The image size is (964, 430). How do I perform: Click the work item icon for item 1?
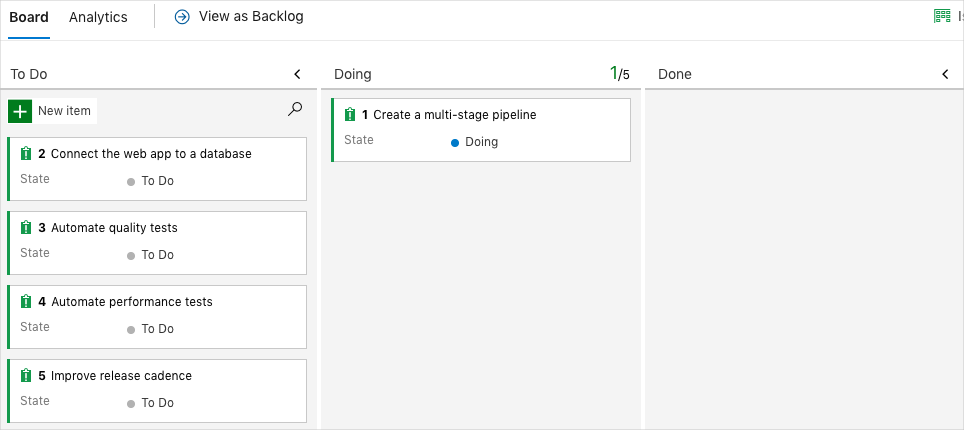(350, 115)
